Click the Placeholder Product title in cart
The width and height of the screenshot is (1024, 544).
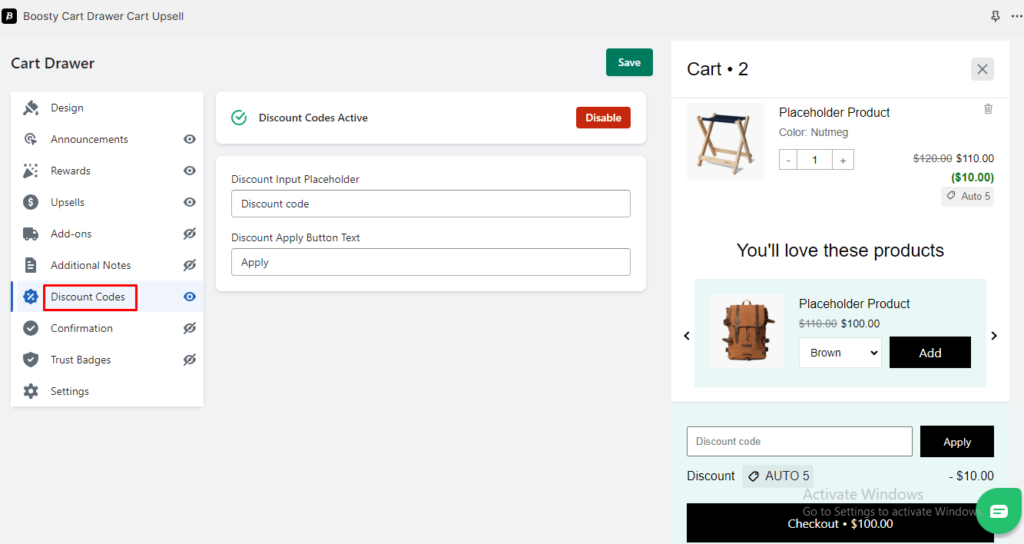[x=834, y=112]
